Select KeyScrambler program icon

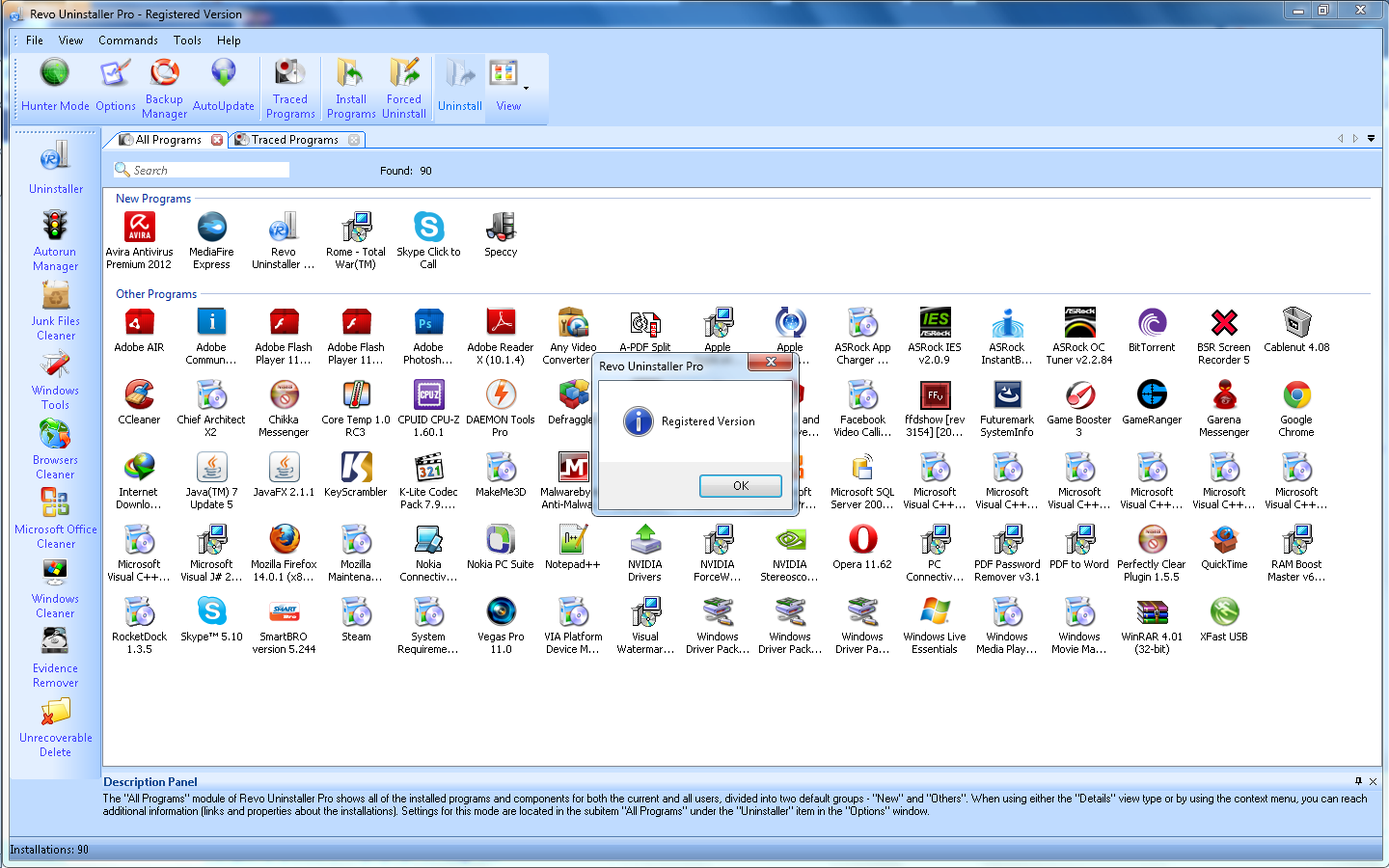pyautogui.click(x=356, y=475)
